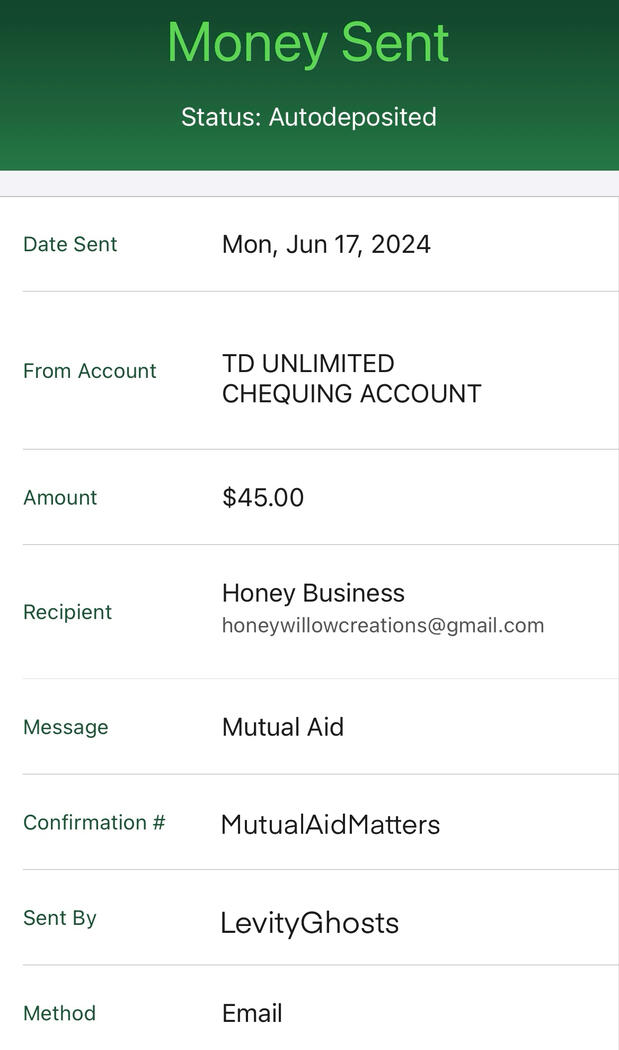Open the honeywillowcreations@gmail.com email address
This screenshot has width=619, height=1050.
coord(383,626)
